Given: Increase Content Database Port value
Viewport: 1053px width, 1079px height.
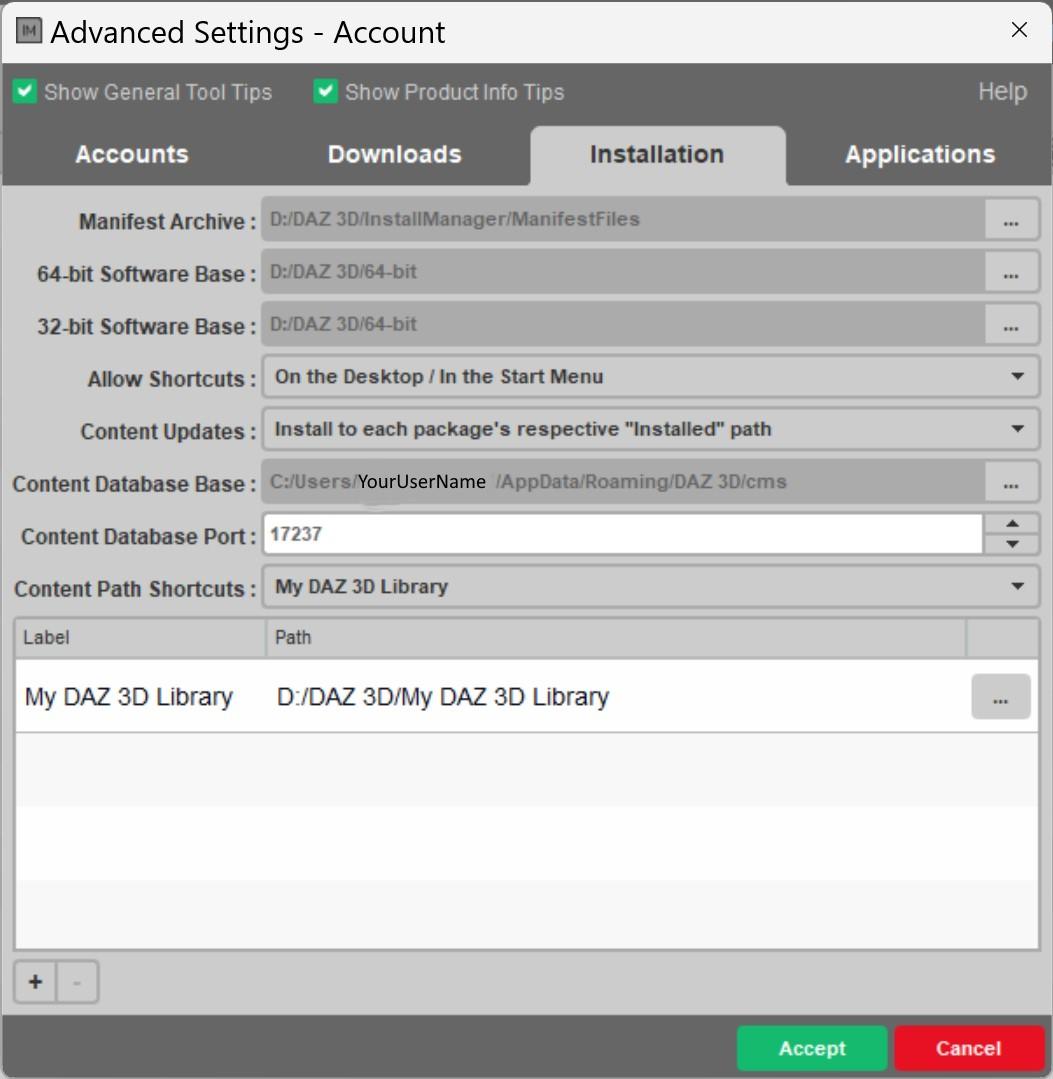Looking at the screenshot, I should 1012,524.
